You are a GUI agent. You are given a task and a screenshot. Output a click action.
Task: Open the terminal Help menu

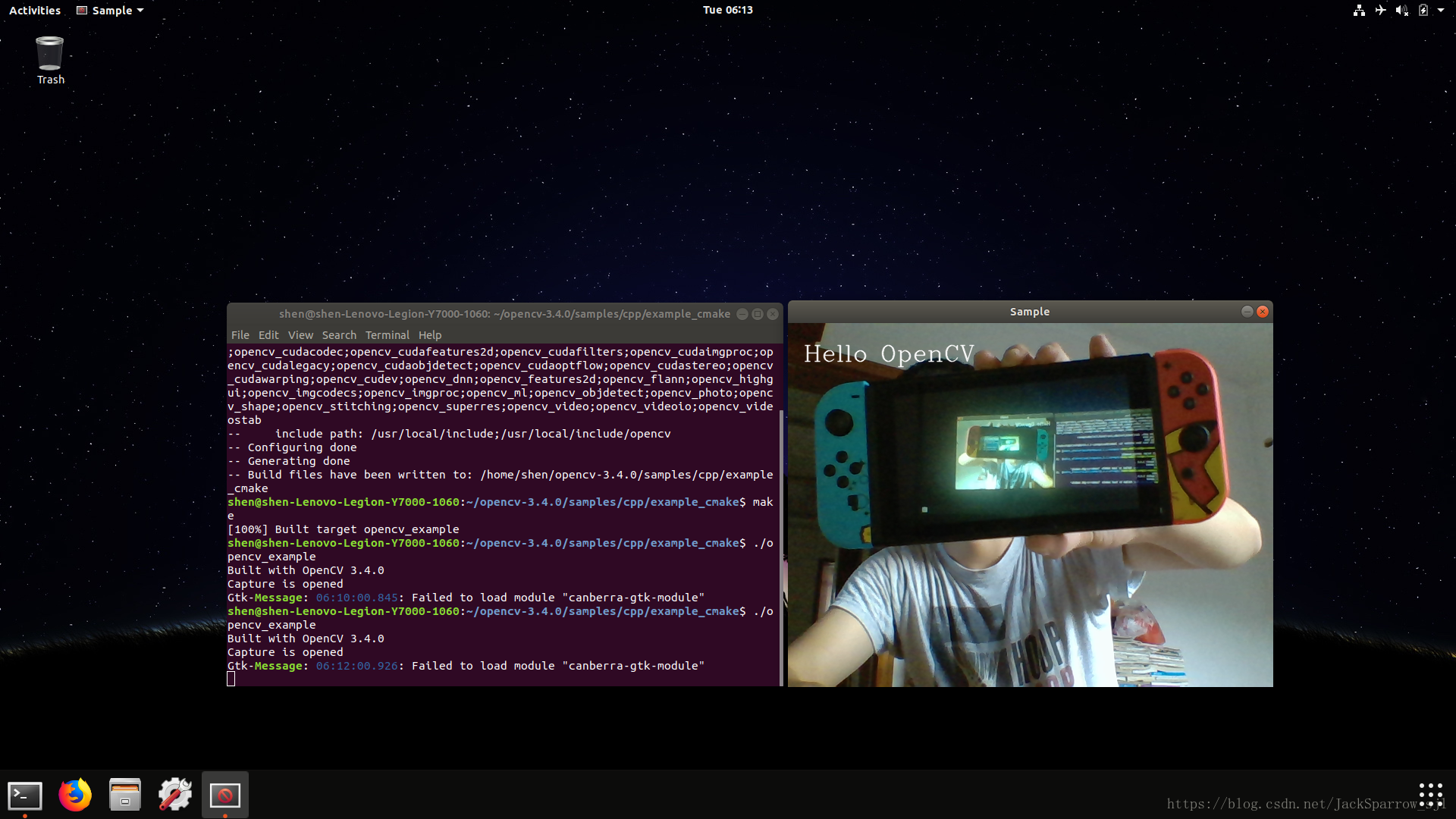(x=430, y=335)
